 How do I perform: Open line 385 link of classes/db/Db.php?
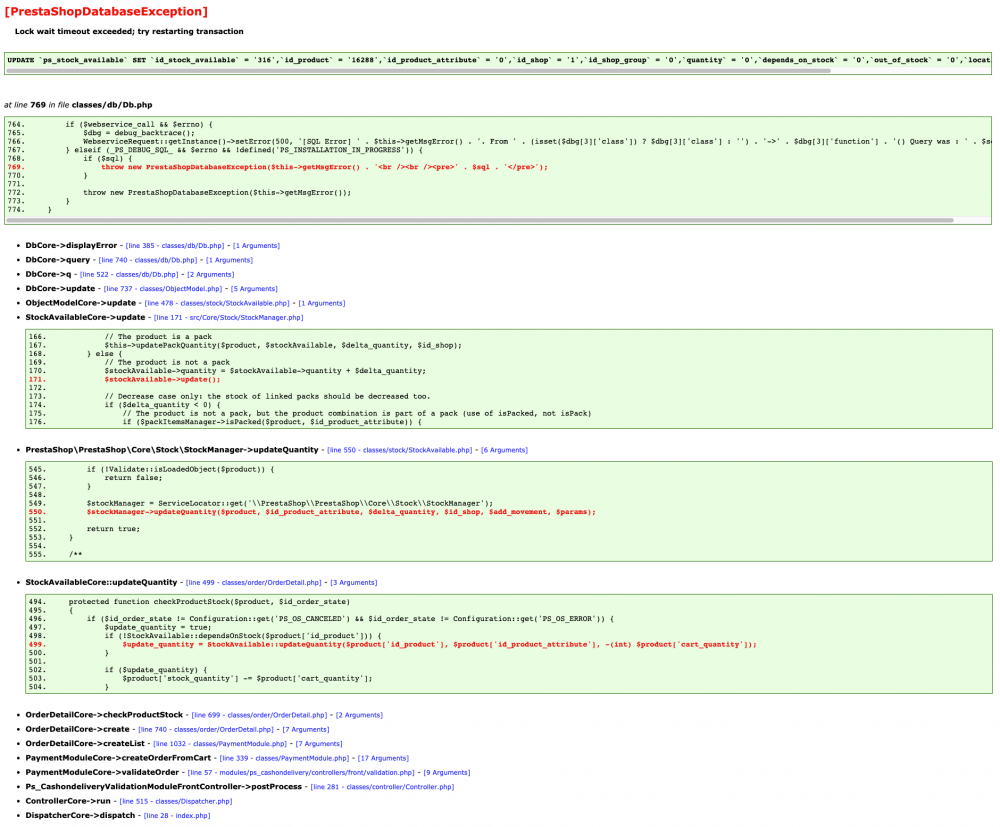coord(174,245)
